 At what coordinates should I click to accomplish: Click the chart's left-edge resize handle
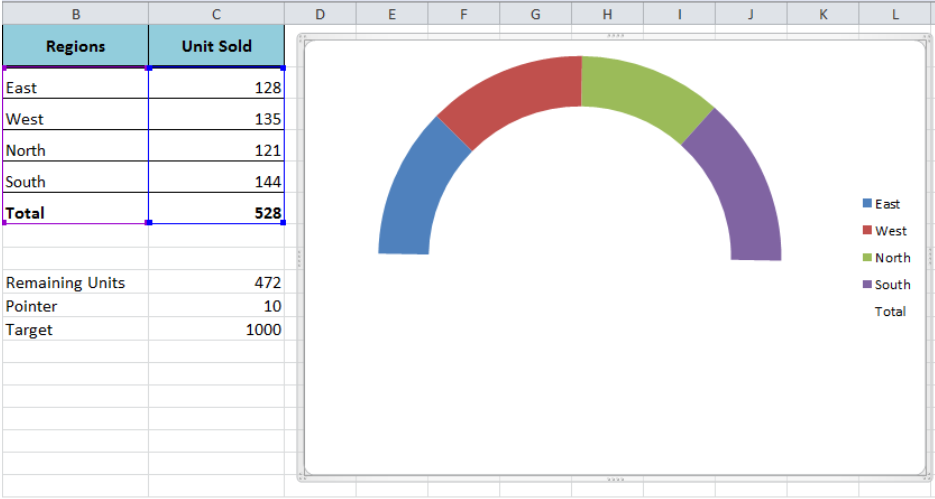pos(300,258)
